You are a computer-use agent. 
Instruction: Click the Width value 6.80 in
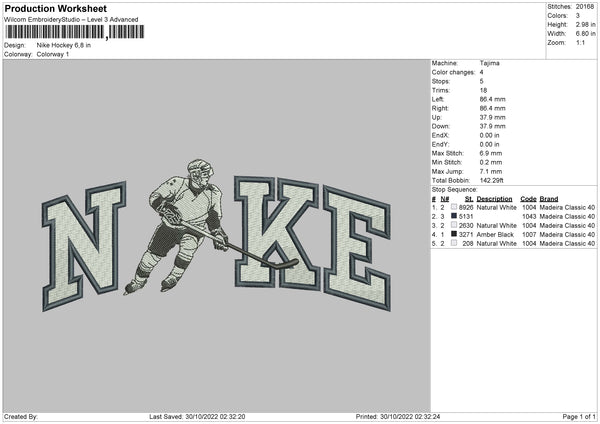pyautogui.click(x=585, y=34)
